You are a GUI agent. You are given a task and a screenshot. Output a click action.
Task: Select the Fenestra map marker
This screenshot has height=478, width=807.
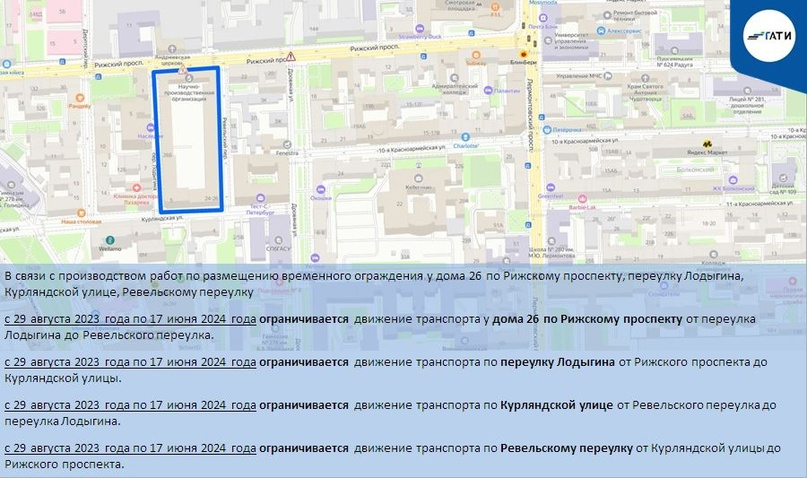[x=288, y=143]
